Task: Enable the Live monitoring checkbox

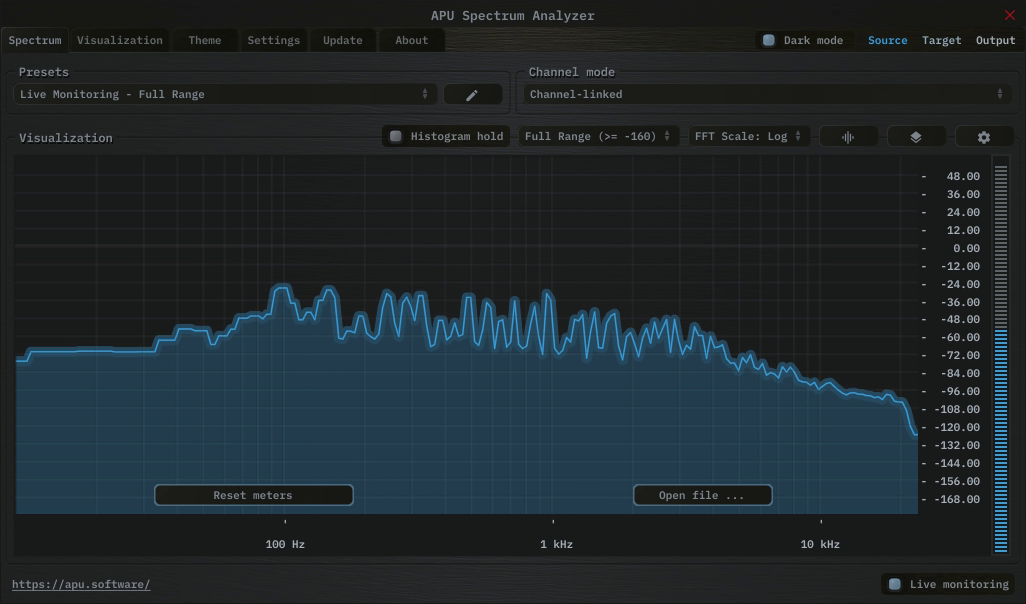Action: (895, 585)
